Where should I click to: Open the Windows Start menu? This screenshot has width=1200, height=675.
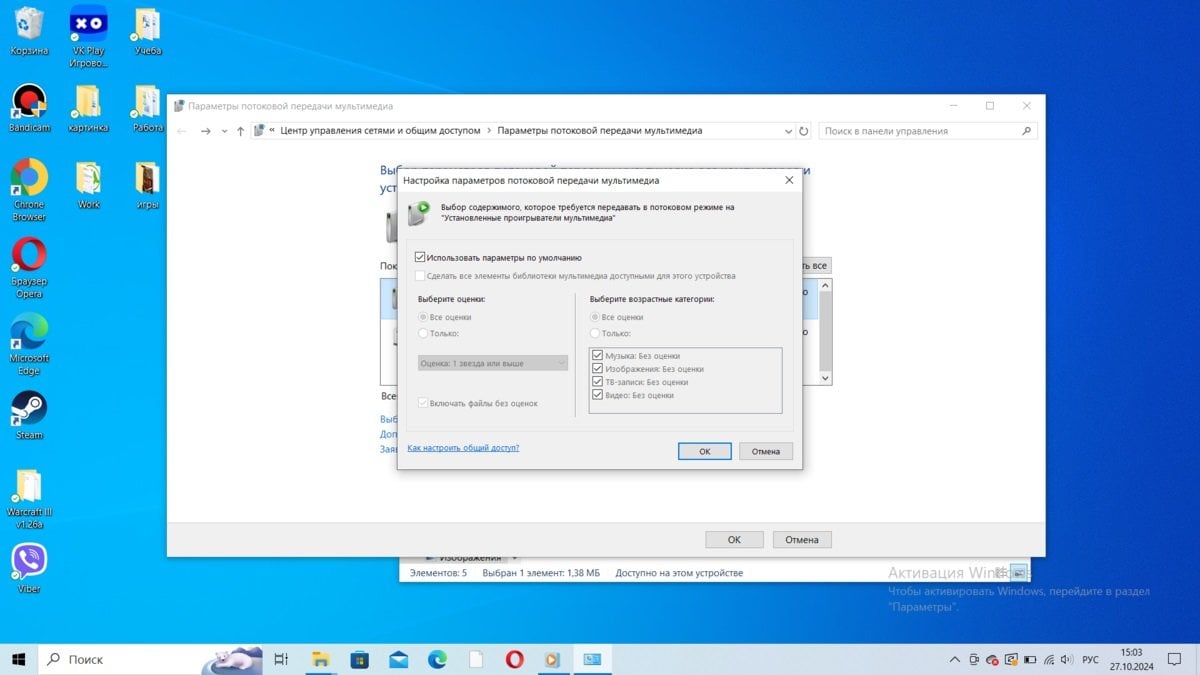pos(19,659)
